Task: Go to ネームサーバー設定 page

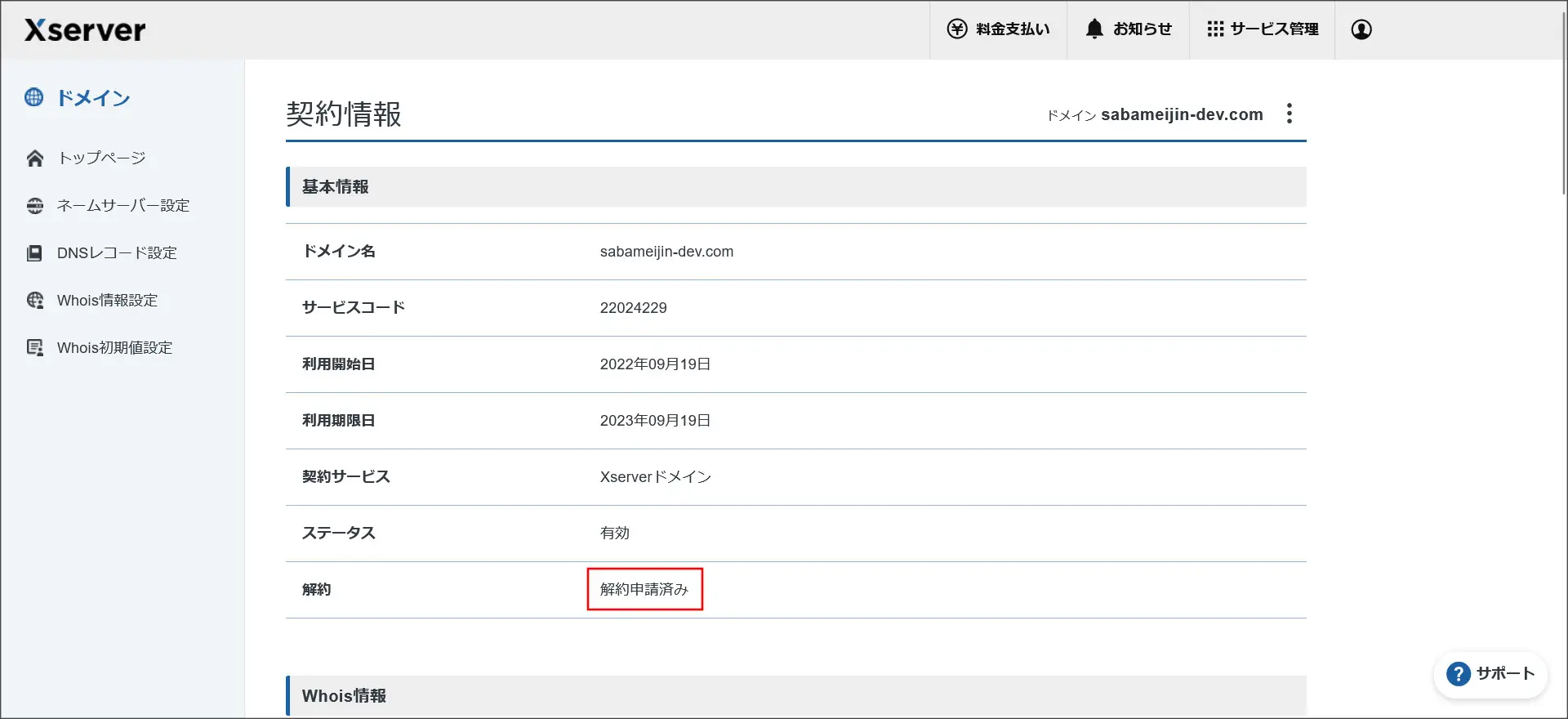Action: click(x=123, y=206)
